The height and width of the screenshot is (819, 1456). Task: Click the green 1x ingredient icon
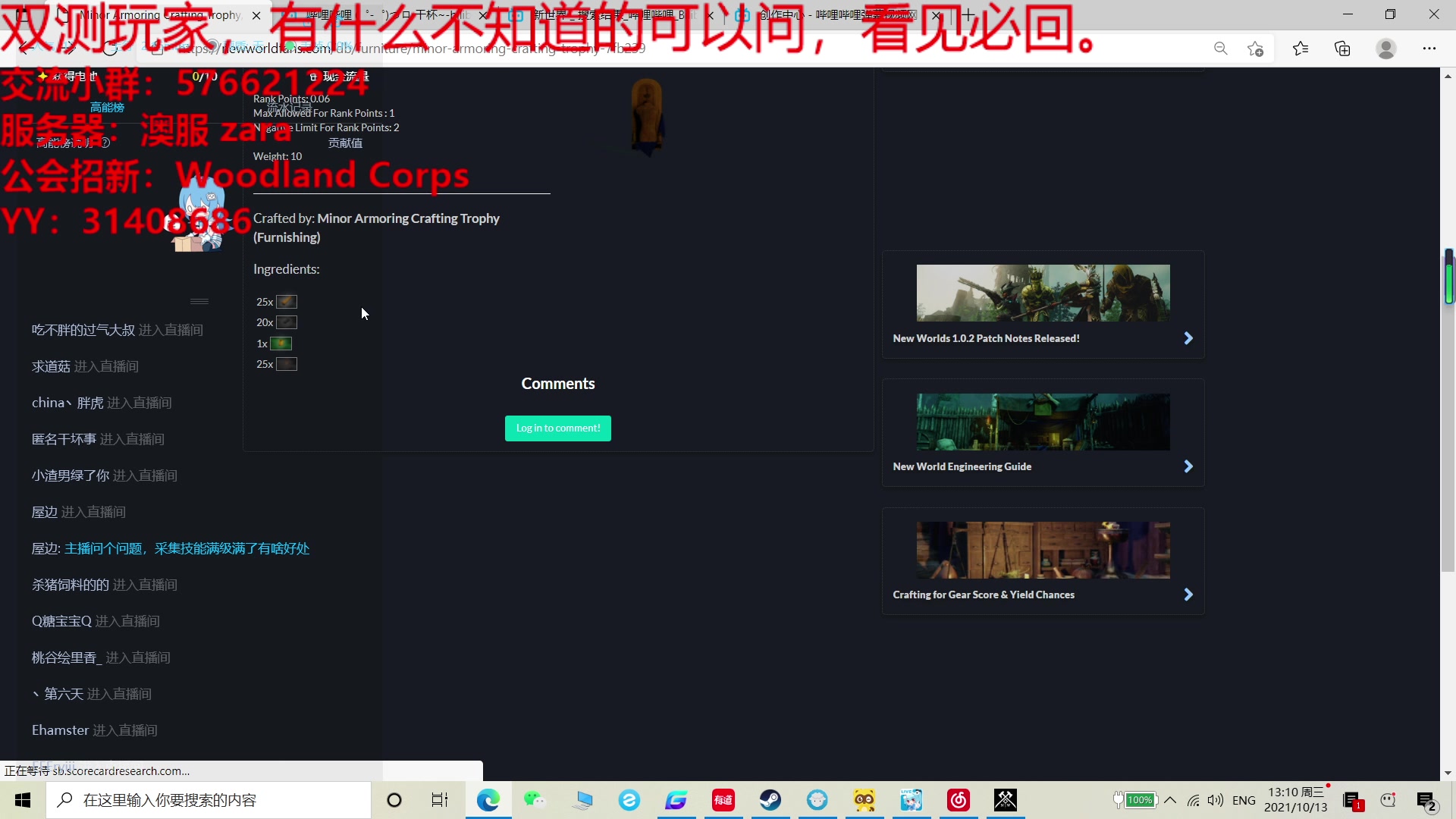coord(281,344)
